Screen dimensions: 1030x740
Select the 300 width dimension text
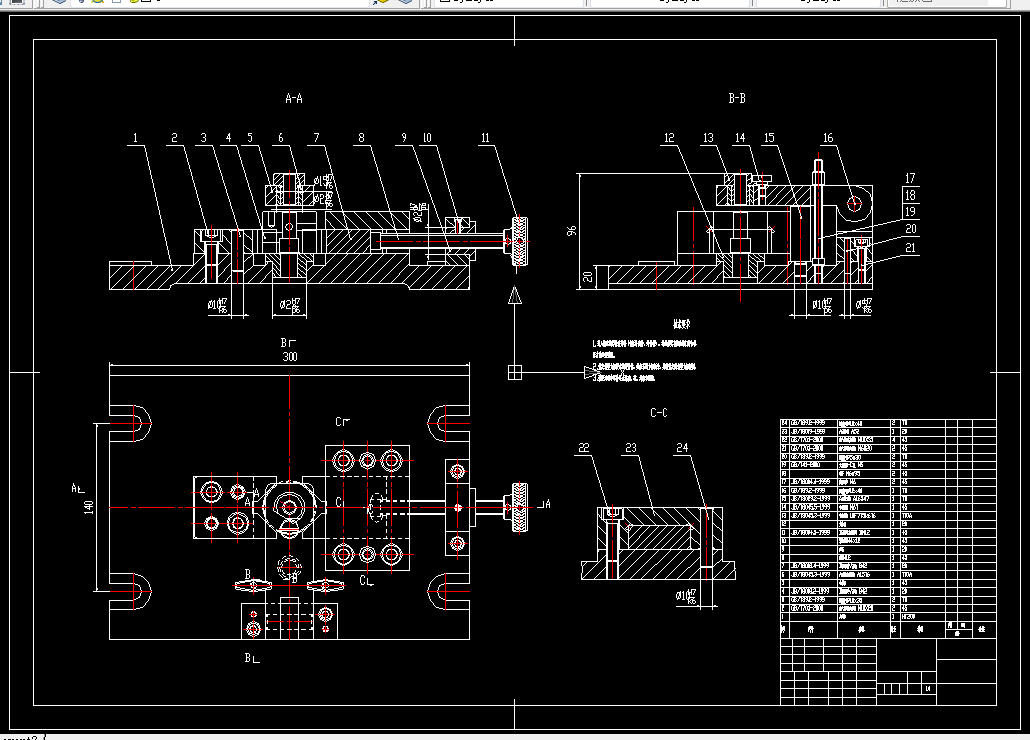(x=290, y=357)
